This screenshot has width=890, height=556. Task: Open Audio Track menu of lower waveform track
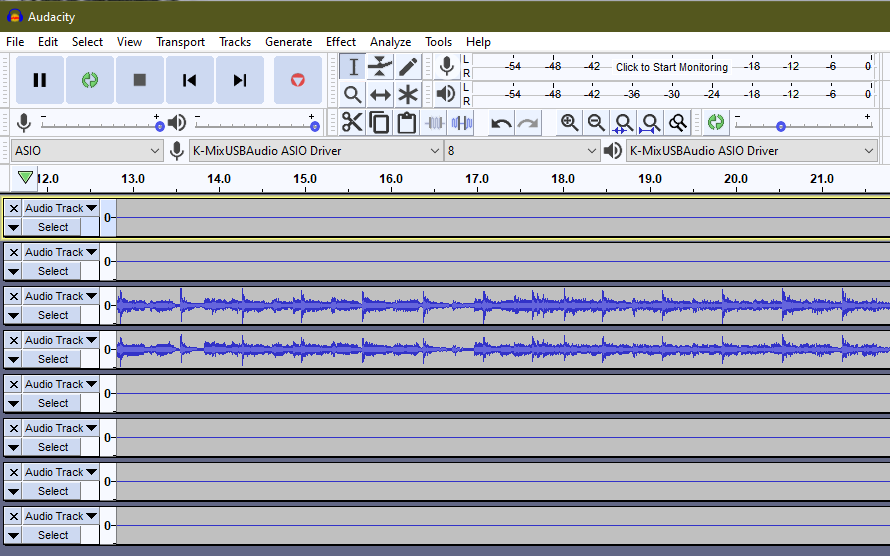click(x=61, y=340)
